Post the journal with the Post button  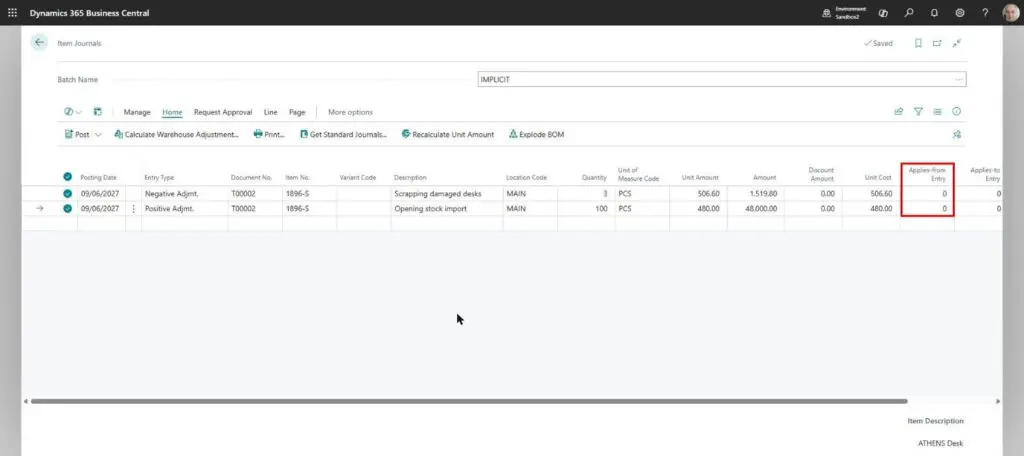[x=77, y=135]
